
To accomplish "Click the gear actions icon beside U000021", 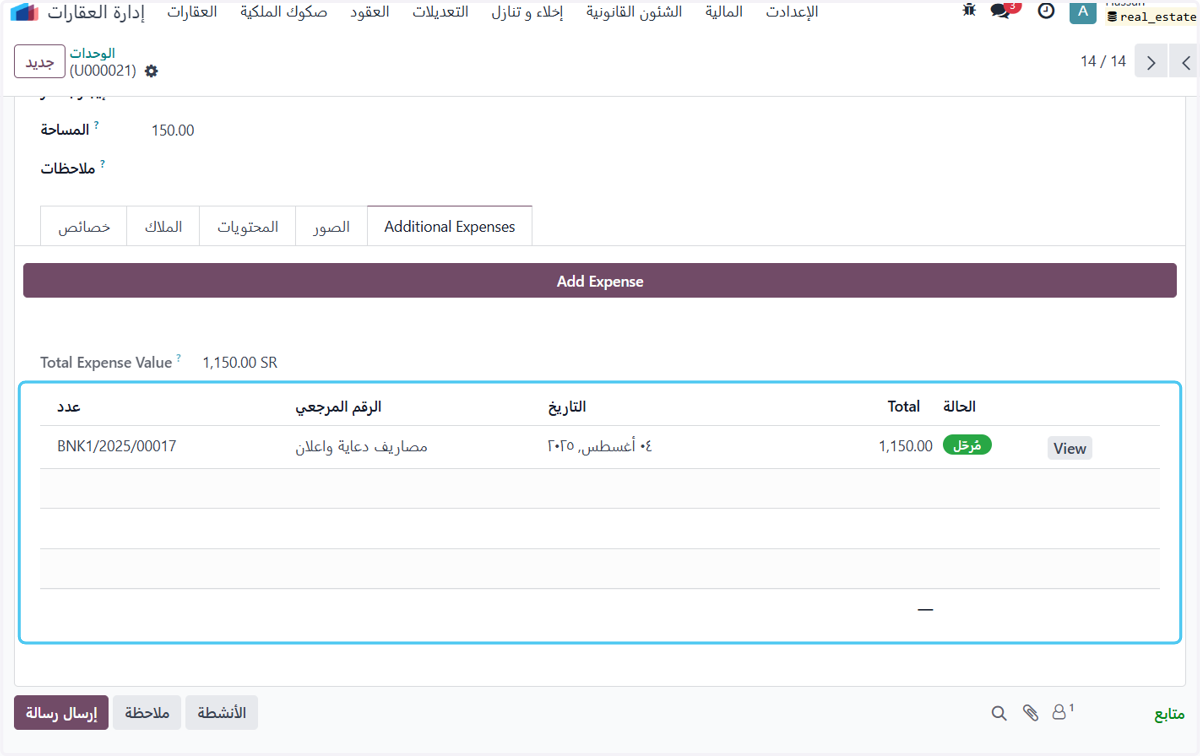I will point(151,71).
